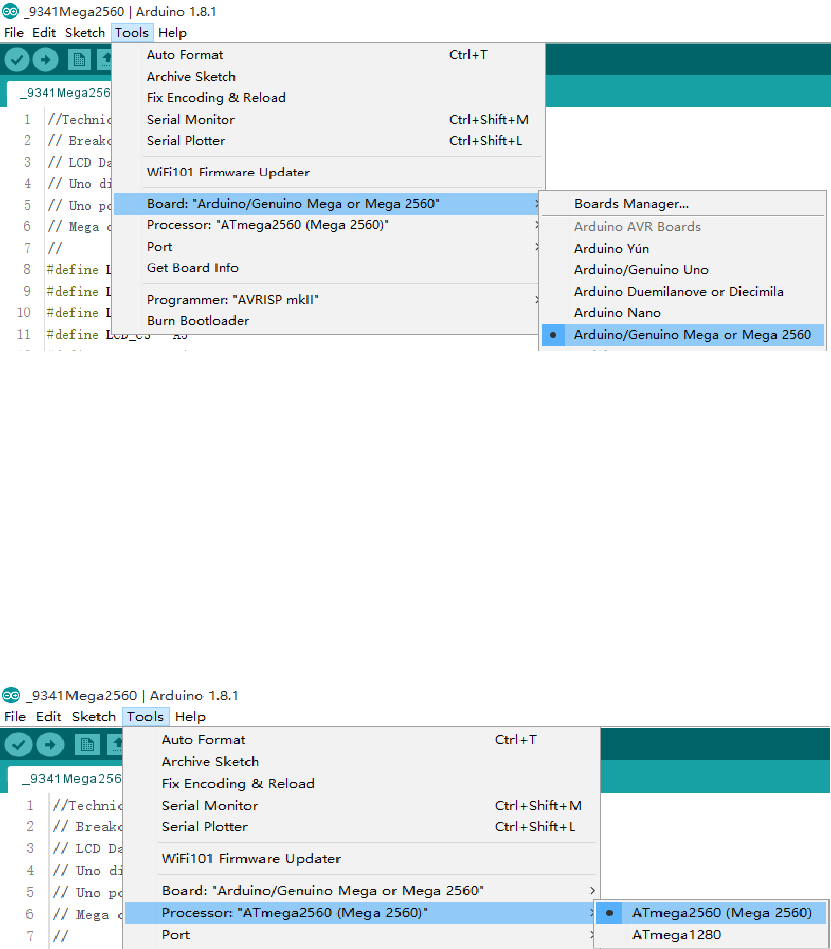This screenshot has height=949, width=831.
Task: Select Arduino/Genuino Mega or Mega 2560 board
Action: point(683,335)
